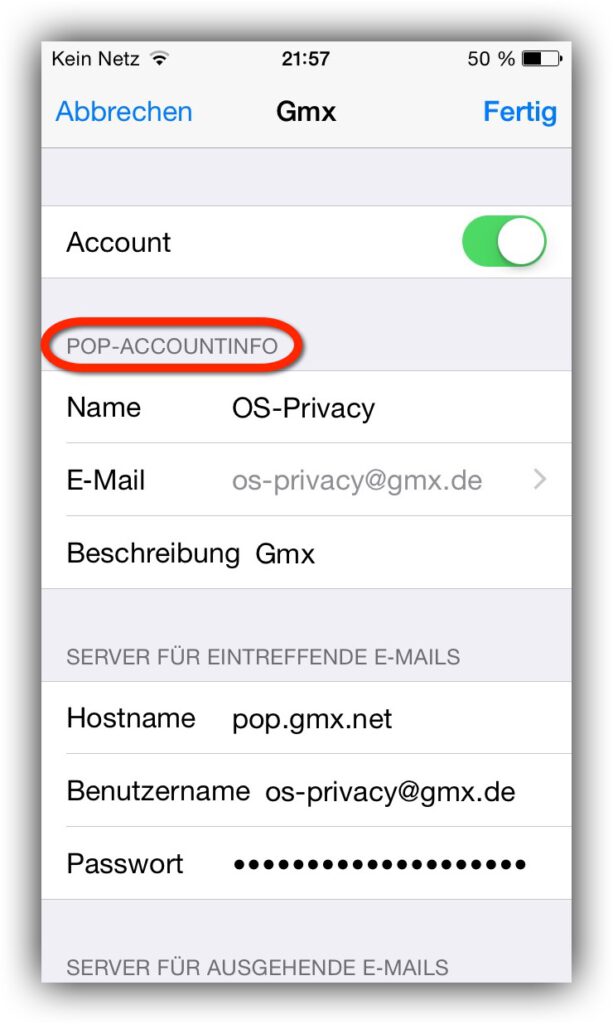Screen dimensions: 613x1024
Task: Tap the 50 % battery percentage
Action: point(491,59)
